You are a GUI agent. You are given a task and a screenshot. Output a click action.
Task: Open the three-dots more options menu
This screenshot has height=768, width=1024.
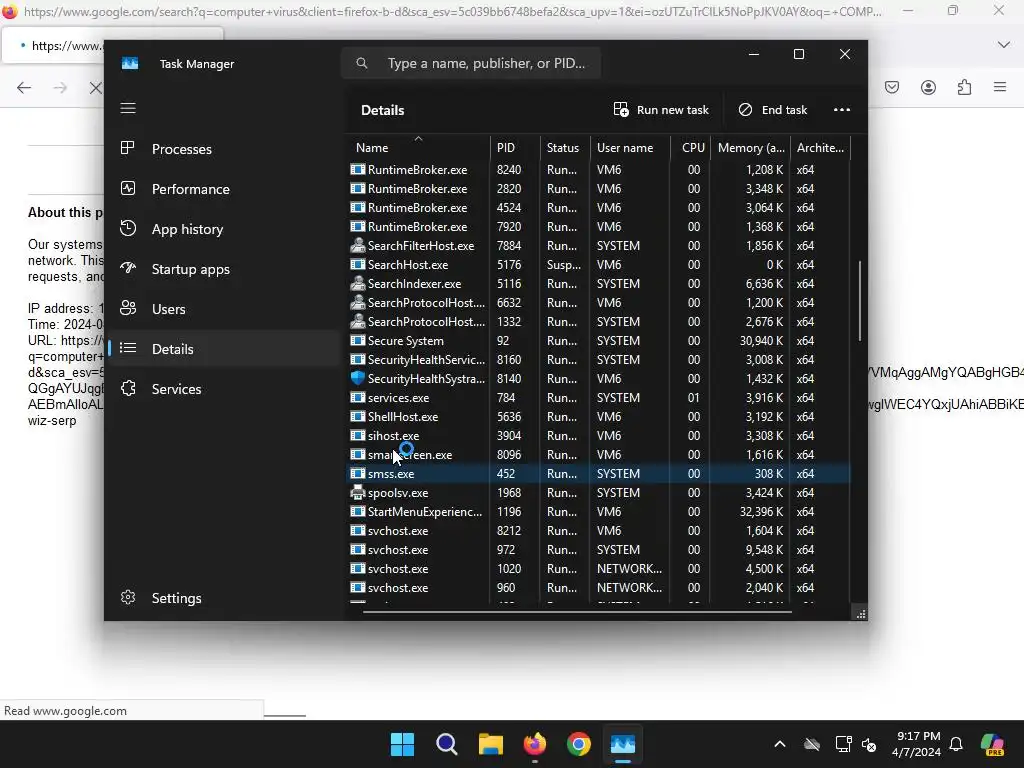(842, 110)
